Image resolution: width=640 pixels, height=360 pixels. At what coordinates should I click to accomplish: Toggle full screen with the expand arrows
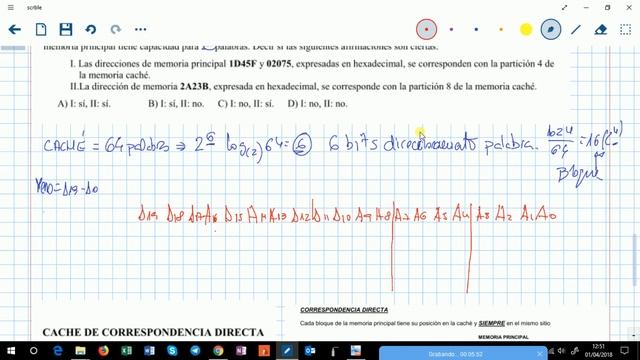(564, 7)
